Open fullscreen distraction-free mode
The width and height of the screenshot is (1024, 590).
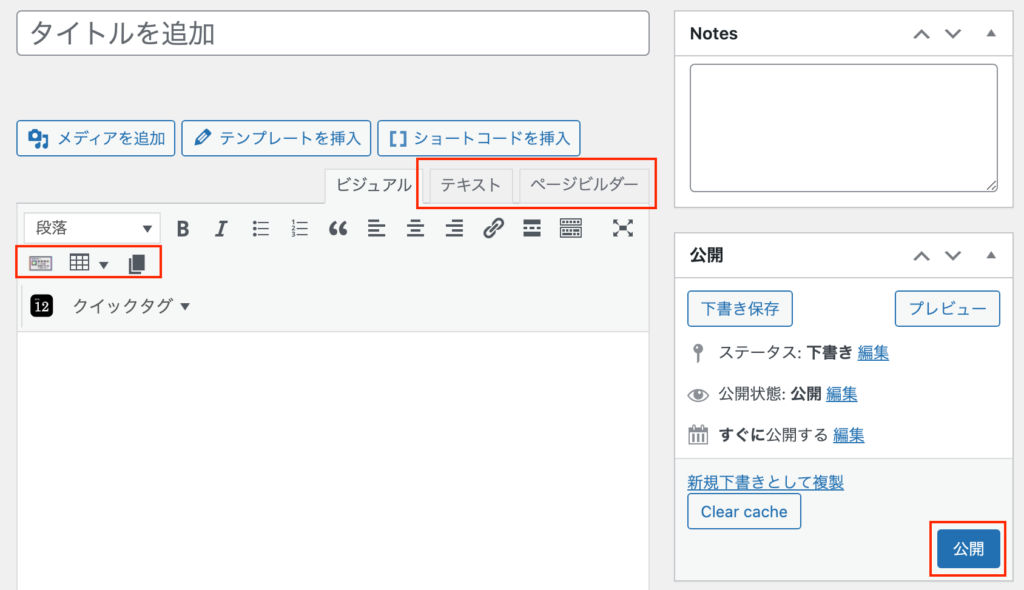click(623, 229)
